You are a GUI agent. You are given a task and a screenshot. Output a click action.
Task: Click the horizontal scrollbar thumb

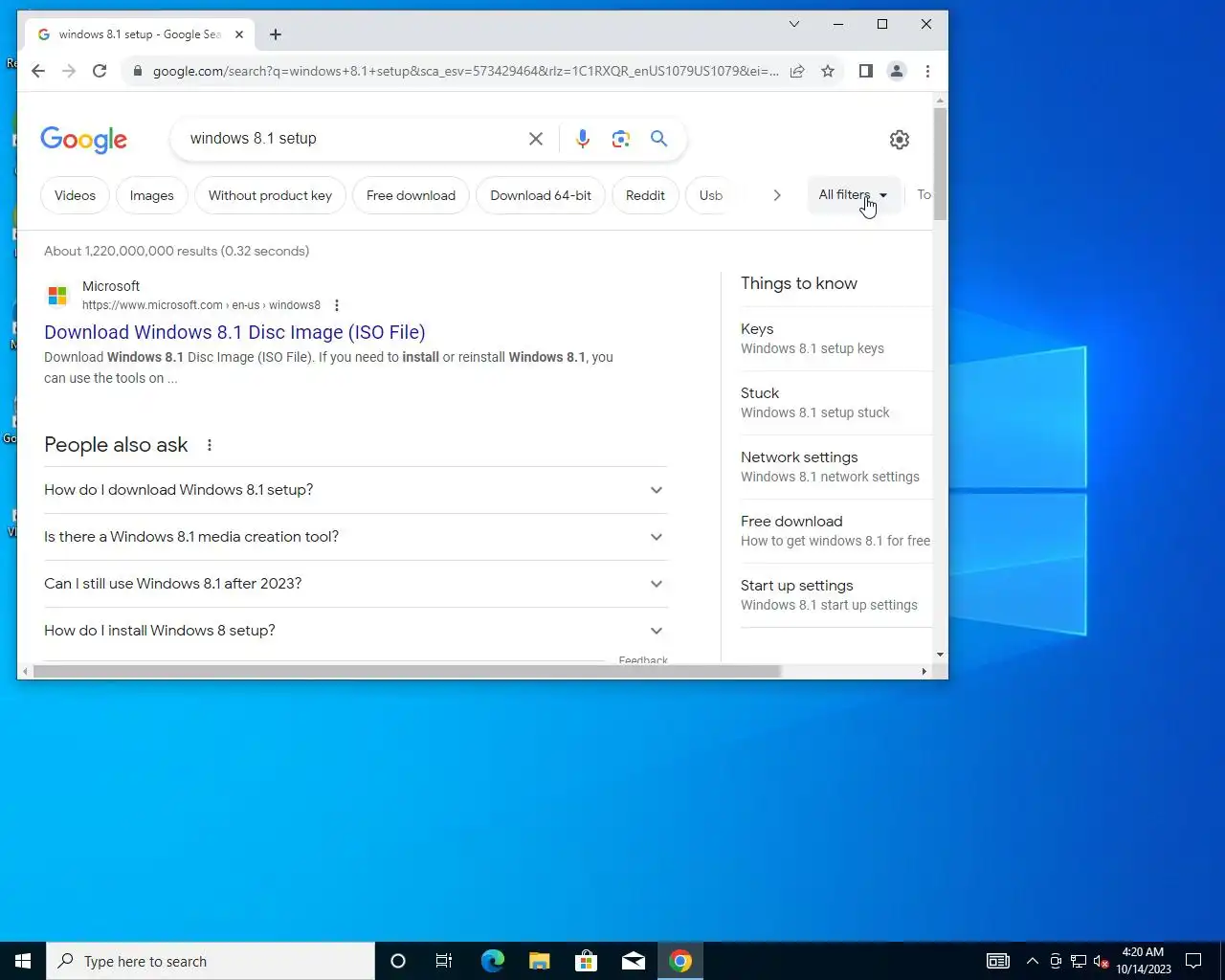click(x=407, y=672)
